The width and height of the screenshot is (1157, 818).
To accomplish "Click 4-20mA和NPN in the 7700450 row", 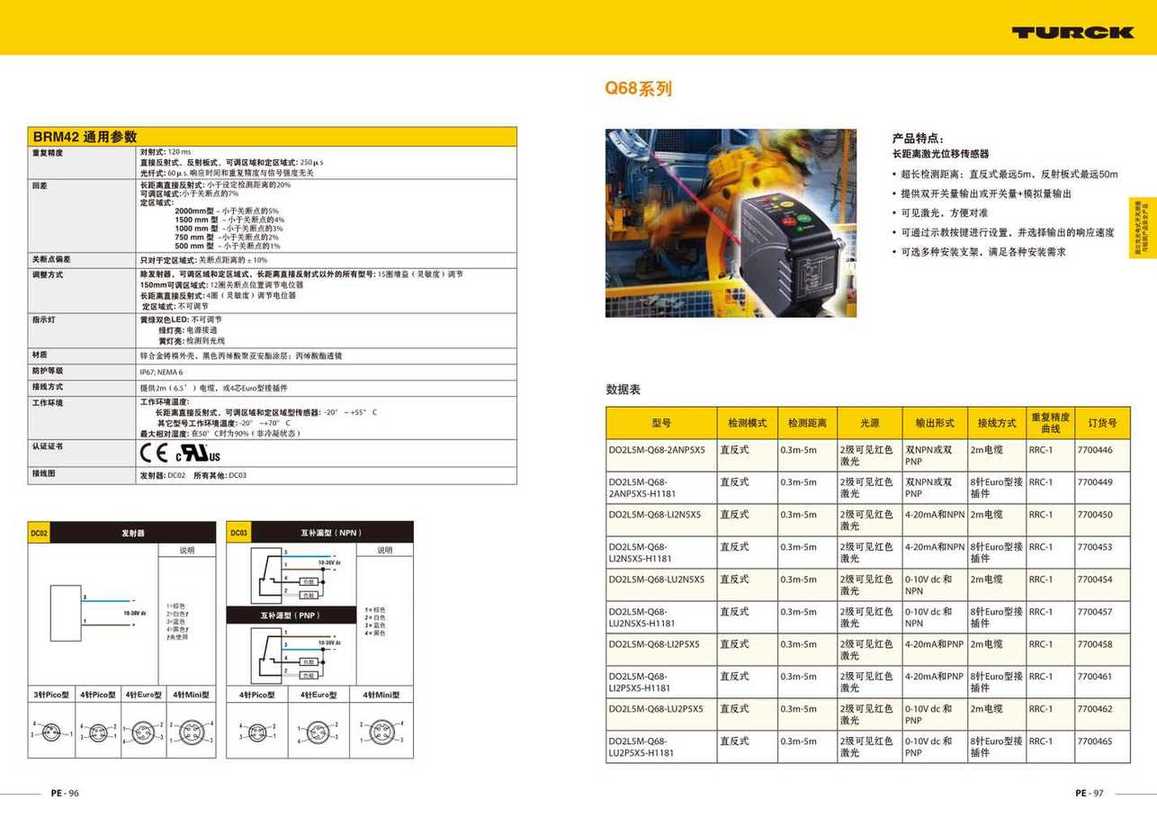I will [935, 515].
